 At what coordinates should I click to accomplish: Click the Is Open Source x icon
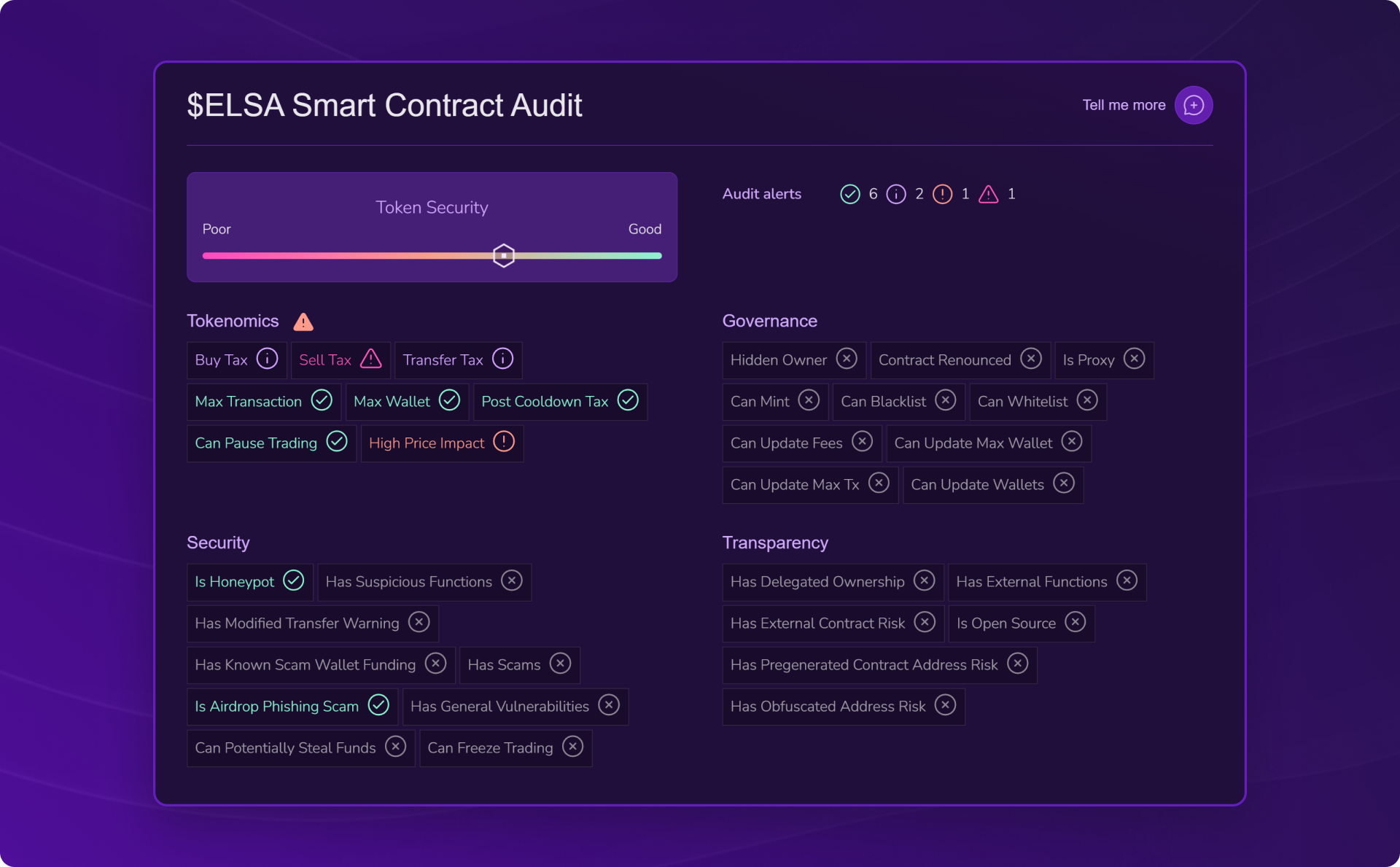click(x=1075, y=622)
